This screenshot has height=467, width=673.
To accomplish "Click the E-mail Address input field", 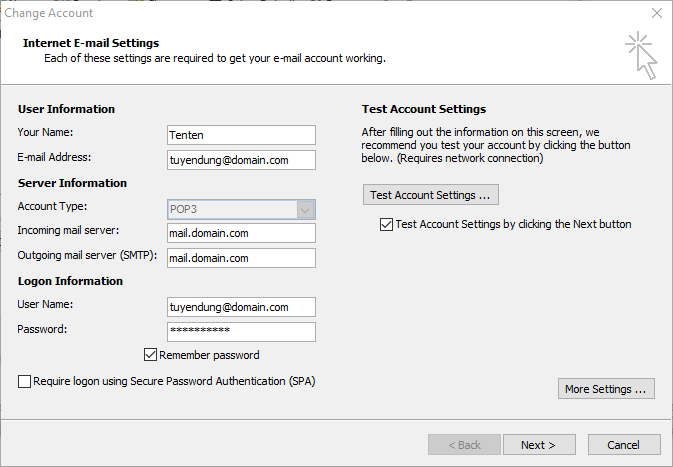I will click(241, 160).
